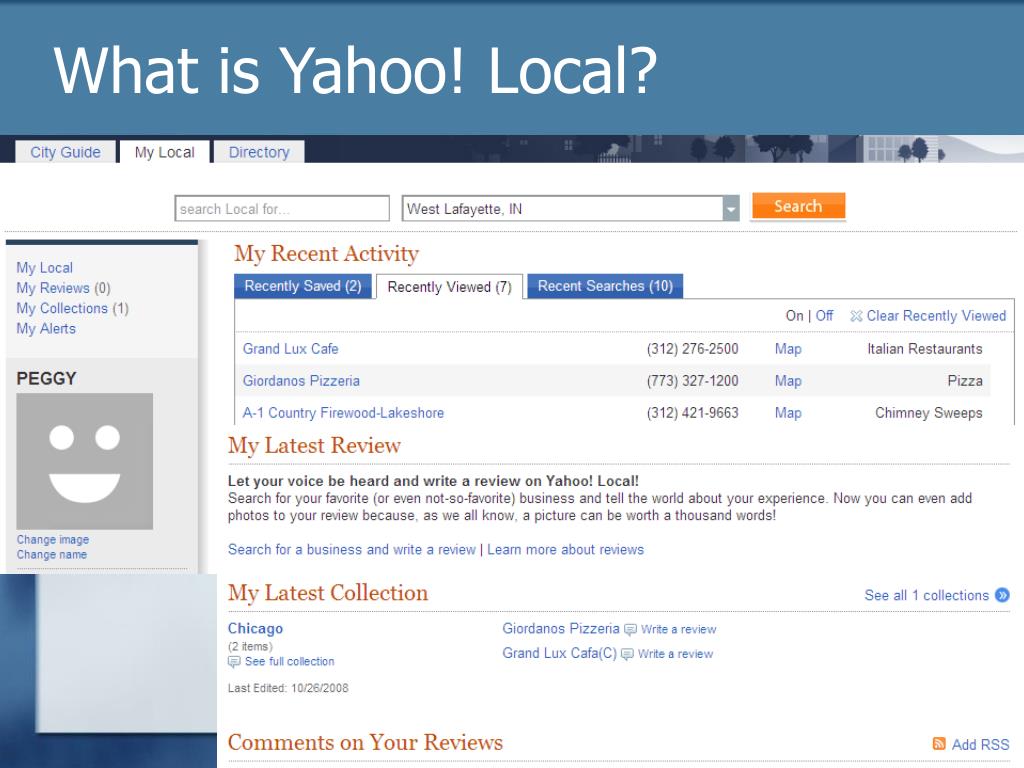The image size is (1024, 768).
Task: Open Map for Grand Lux Cafe row
Action: pyautogui.click(x=788, y=349)
